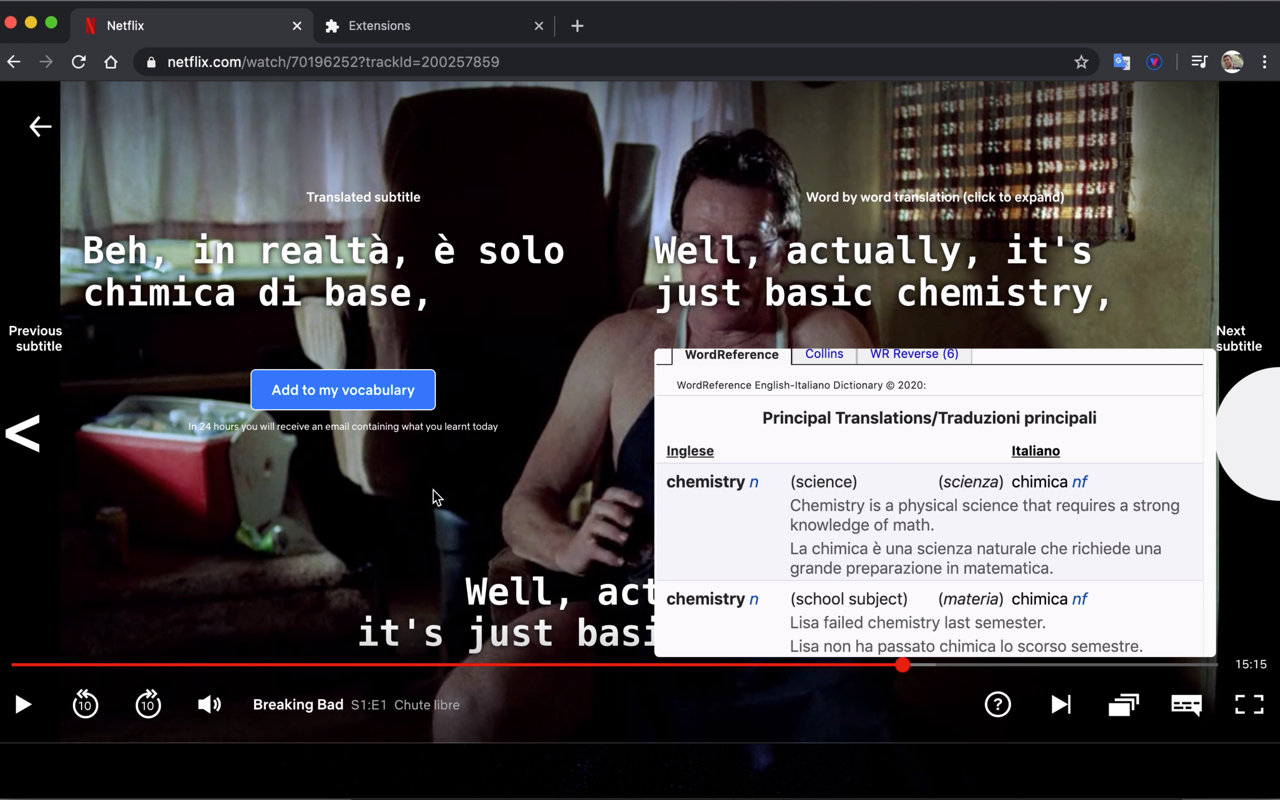This screenshot has width=1280, height=800.
Task: Click the 15:15 remaining time label
Action: click(x=1251, y=664)
